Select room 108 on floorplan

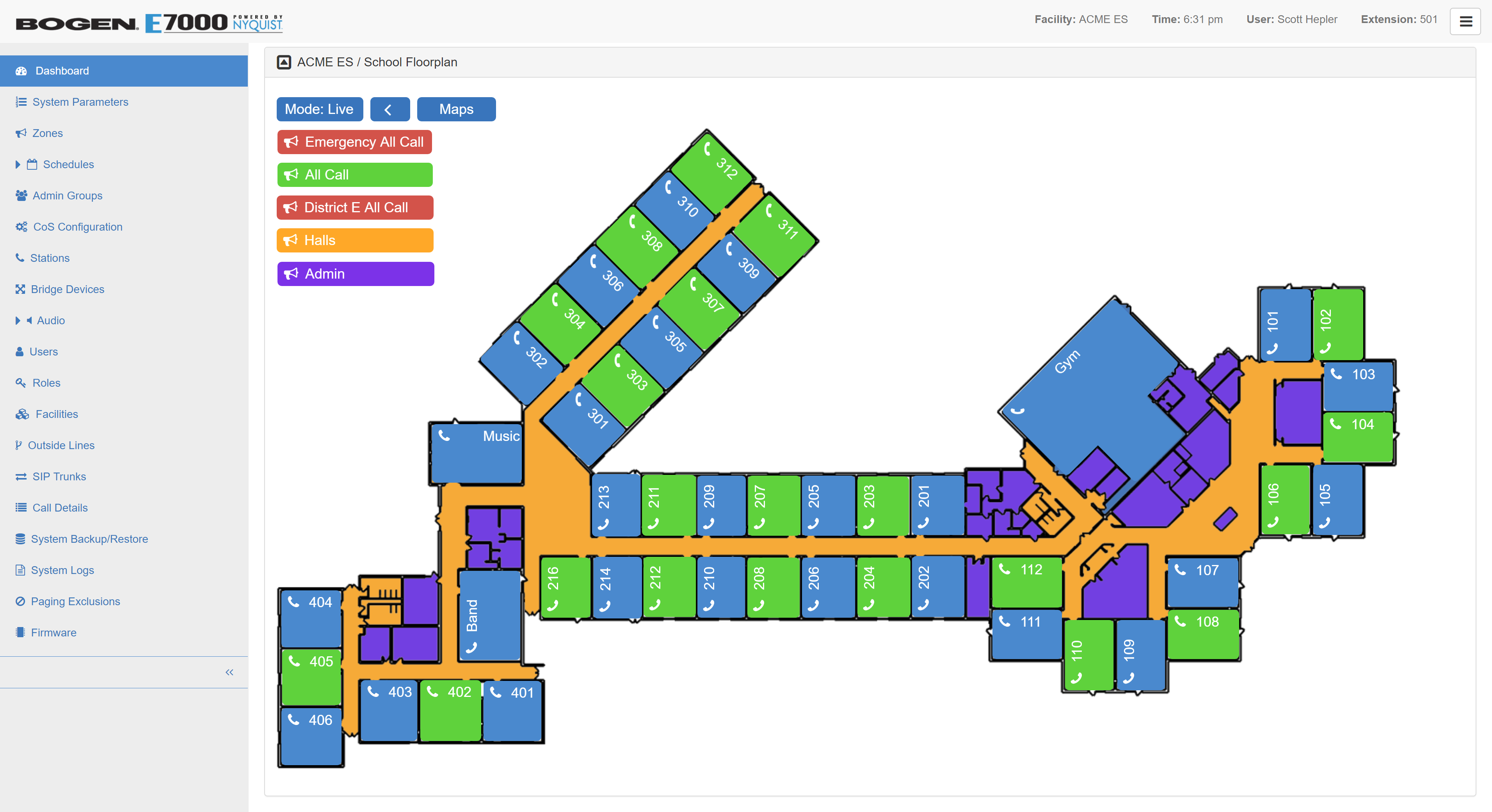click(1204, 634)
